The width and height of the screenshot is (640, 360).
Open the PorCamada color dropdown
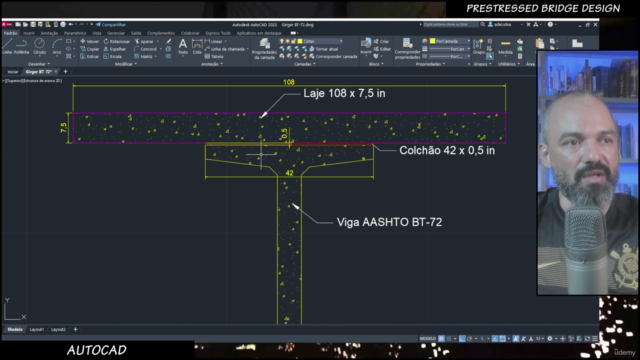[x=450, y=41]
